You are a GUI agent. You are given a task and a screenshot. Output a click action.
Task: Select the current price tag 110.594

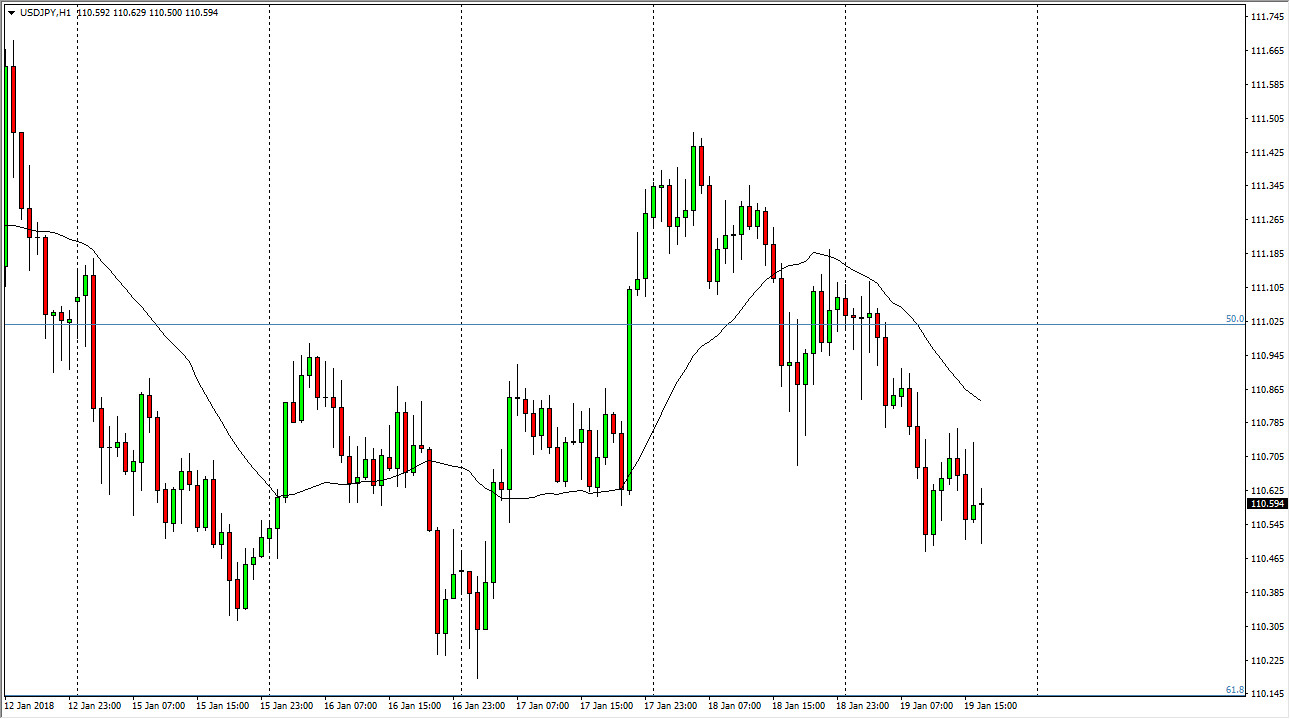coord(1267,504)
